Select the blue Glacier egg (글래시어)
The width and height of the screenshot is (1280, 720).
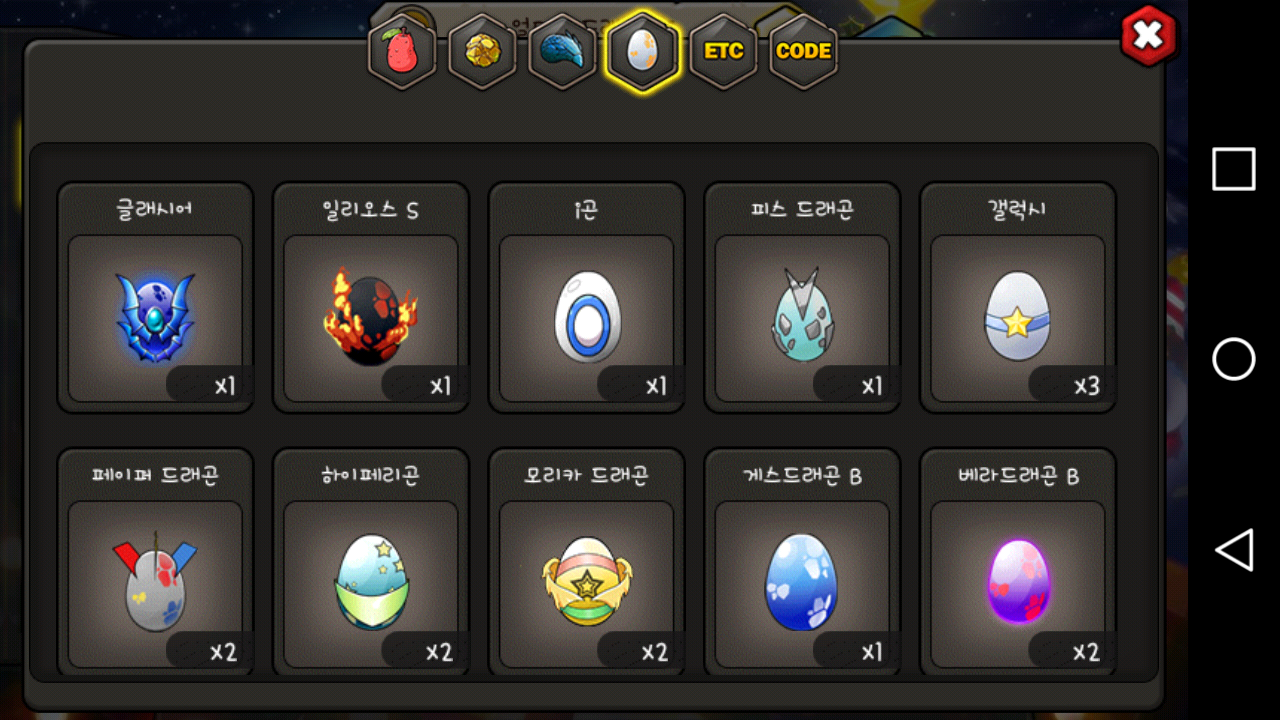coord(155,297)
